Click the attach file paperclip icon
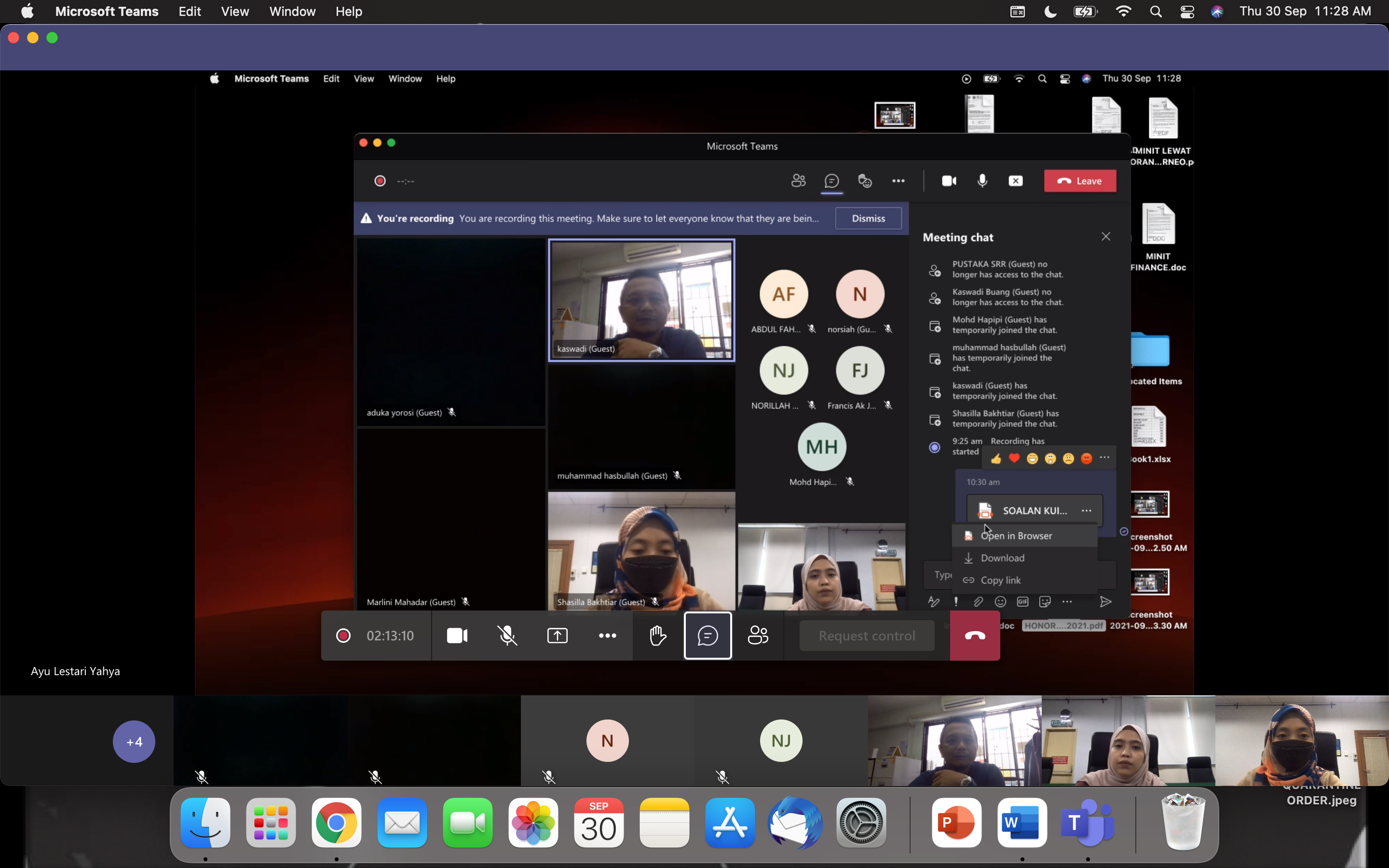Image resolution: width=1389 pixels, height=868 pixels. (x=978, y=602)
